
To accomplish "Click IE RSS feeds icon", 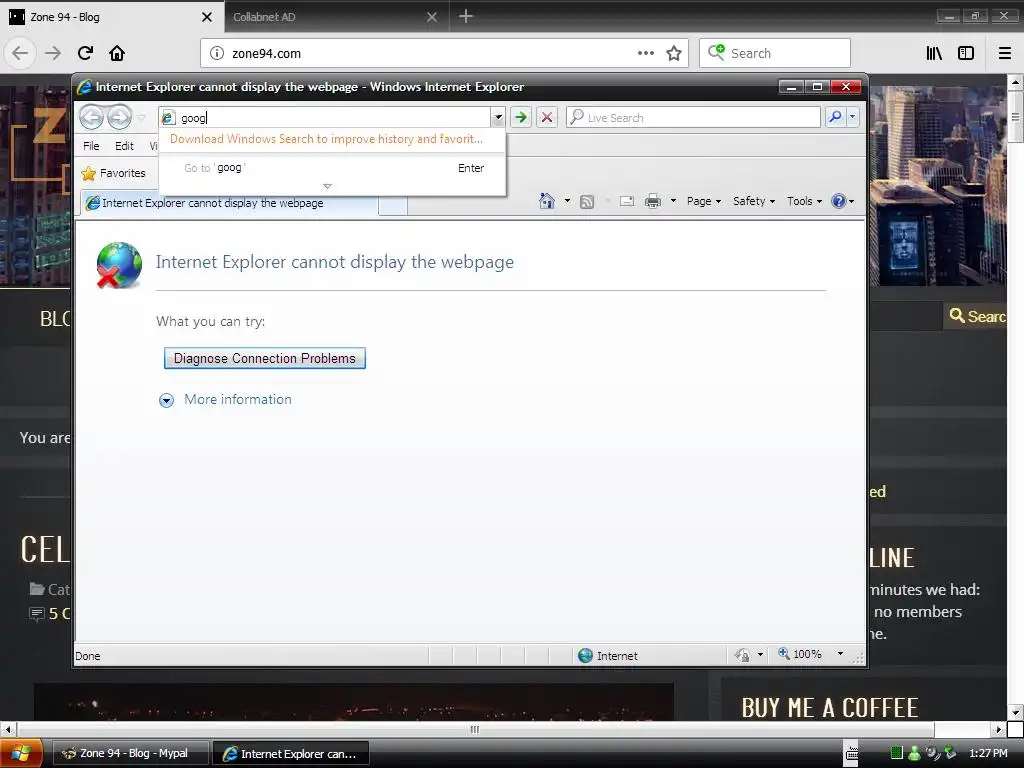I will tap(587, 202).
